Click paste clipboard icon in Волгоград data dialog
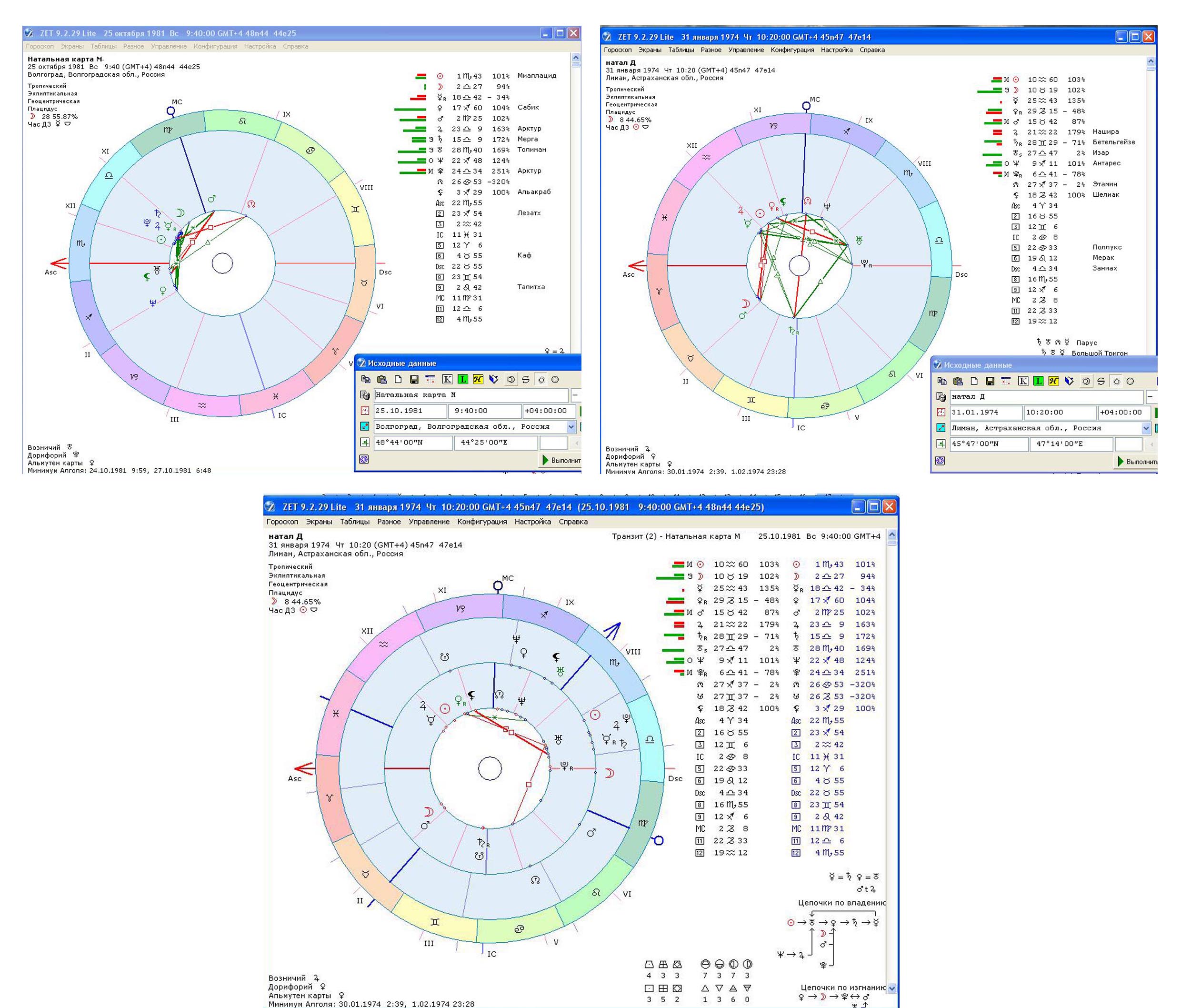 pyautogui.click(x=382, y=380)
